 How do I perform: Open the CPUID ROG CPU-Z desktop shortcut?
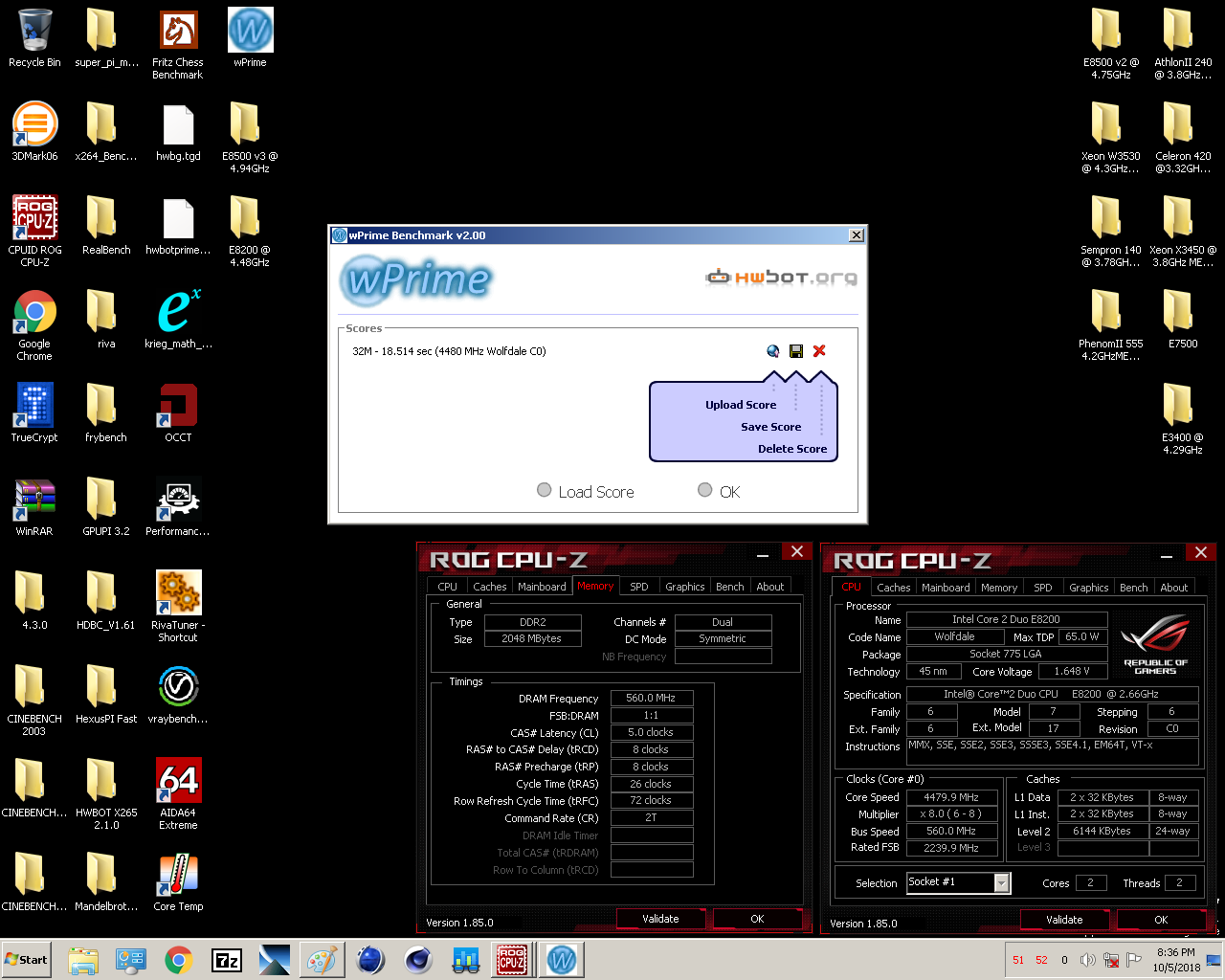tap(34, 231)
